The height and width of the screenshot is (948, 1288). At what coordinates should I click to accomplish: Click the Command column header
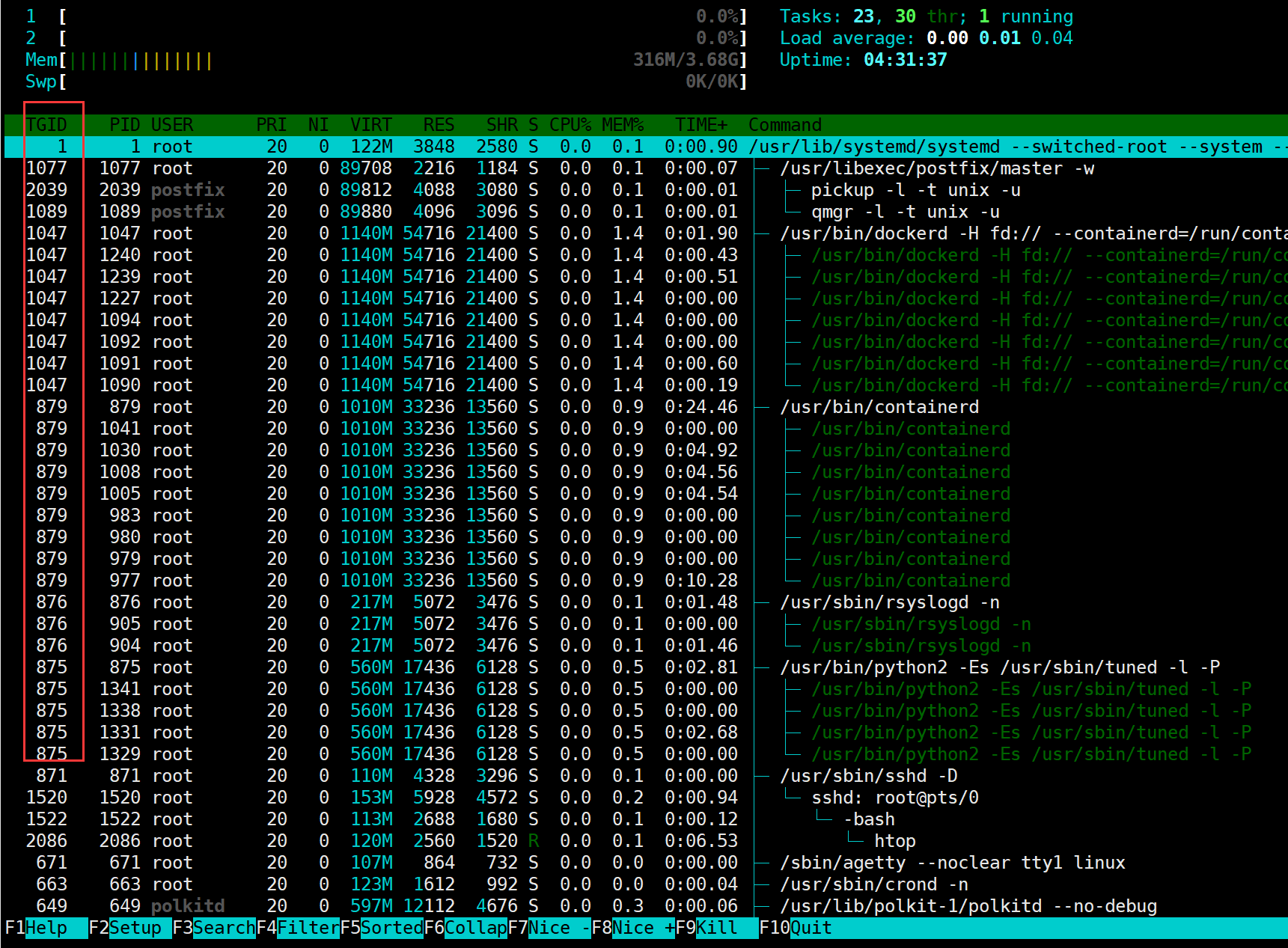pyautogui.click(x=785, y=125)
